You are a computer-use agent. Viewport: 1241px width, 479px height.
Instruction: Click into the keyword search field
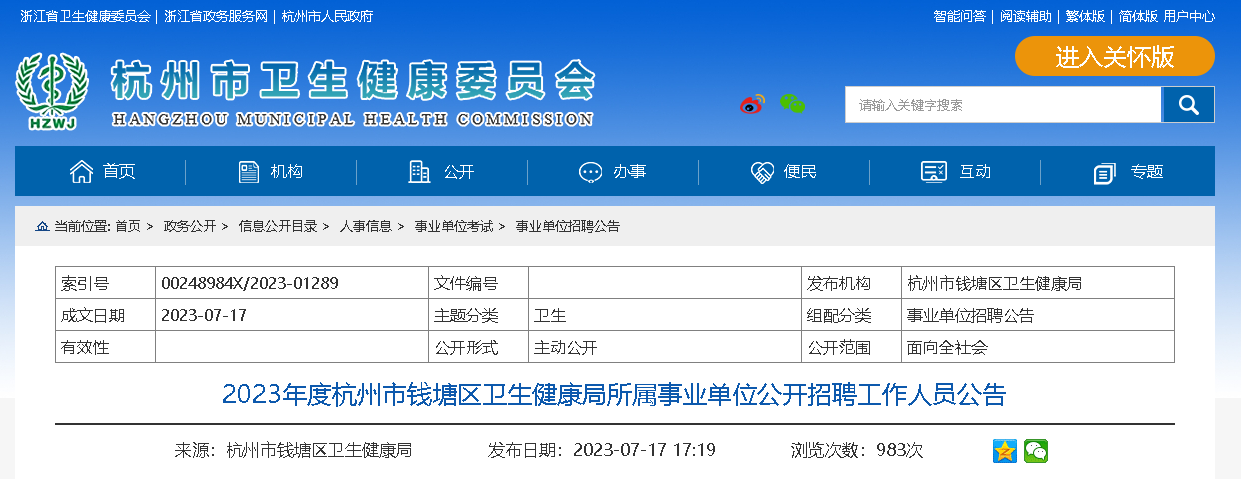(x=1002, y=105)
